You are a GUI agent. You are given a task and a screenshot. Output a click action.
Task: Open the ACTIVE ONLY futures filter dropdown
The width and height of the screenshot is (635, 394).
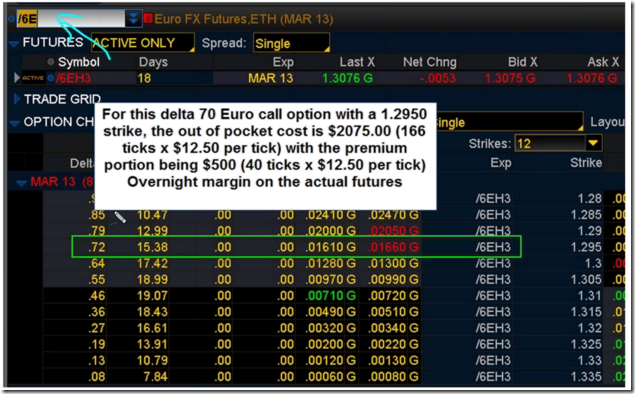tap(143, 43)
